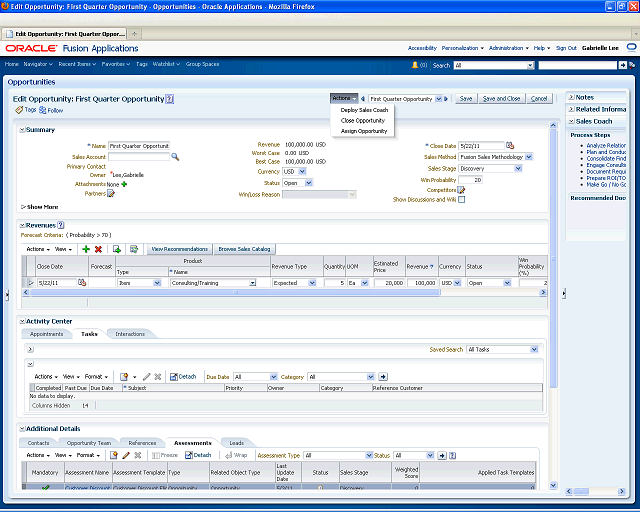Add revenue line with green plus
The height and width of the screenshot is (512, 640).
click(x=86, y=249)
